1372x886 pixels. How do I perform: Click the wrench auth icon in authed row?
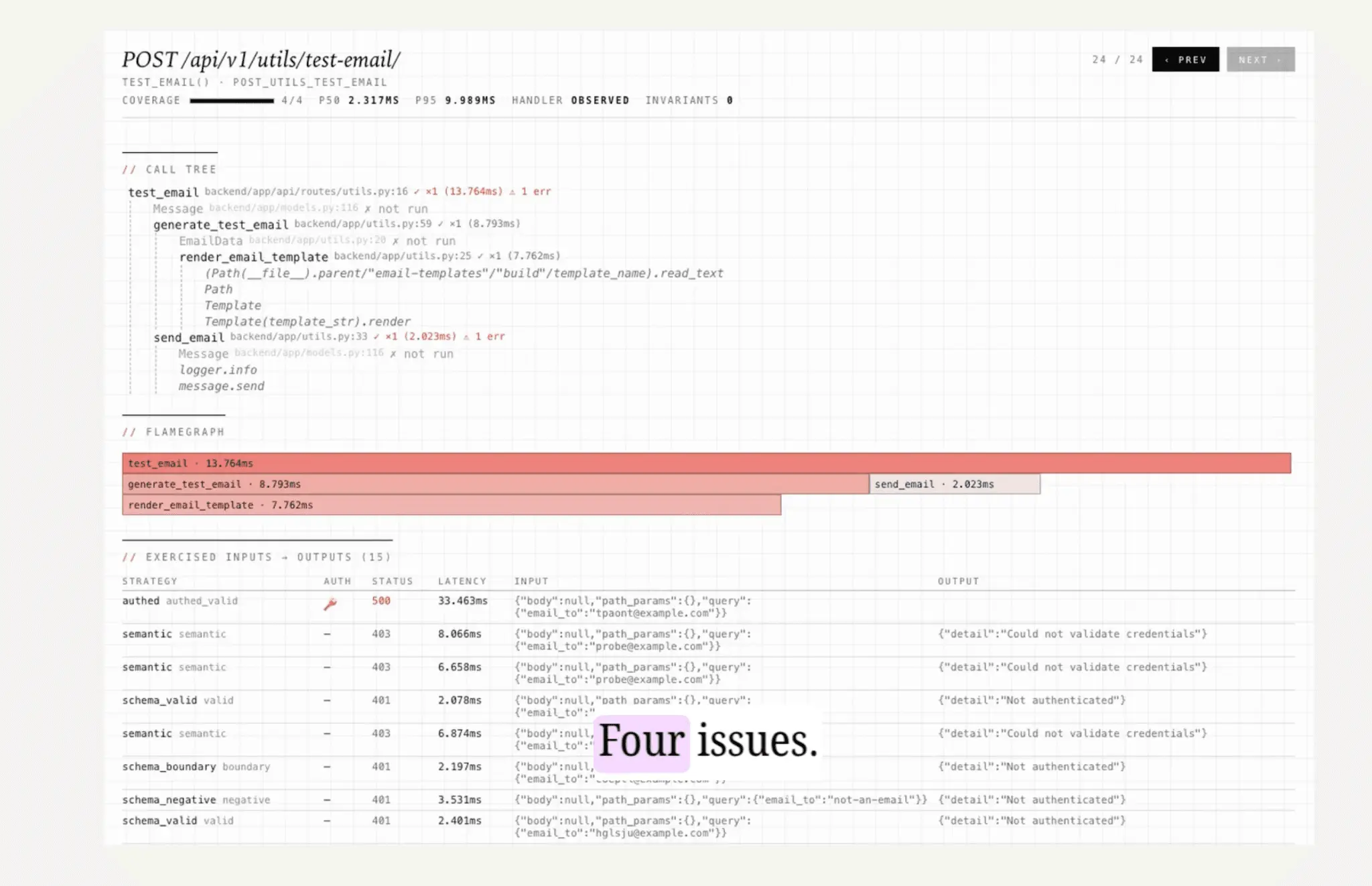330,604
